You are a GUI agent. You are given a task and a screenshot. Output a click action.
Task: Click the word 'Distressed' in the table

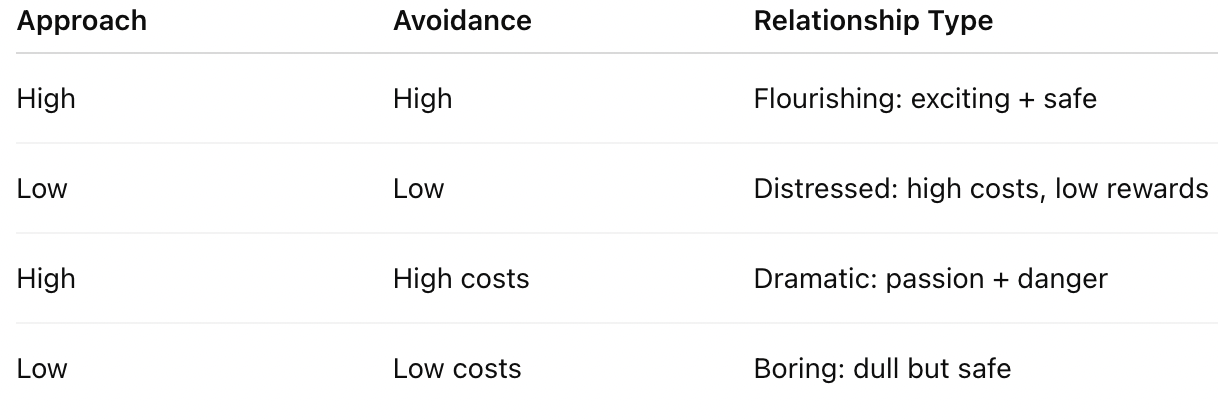(825, 189)
